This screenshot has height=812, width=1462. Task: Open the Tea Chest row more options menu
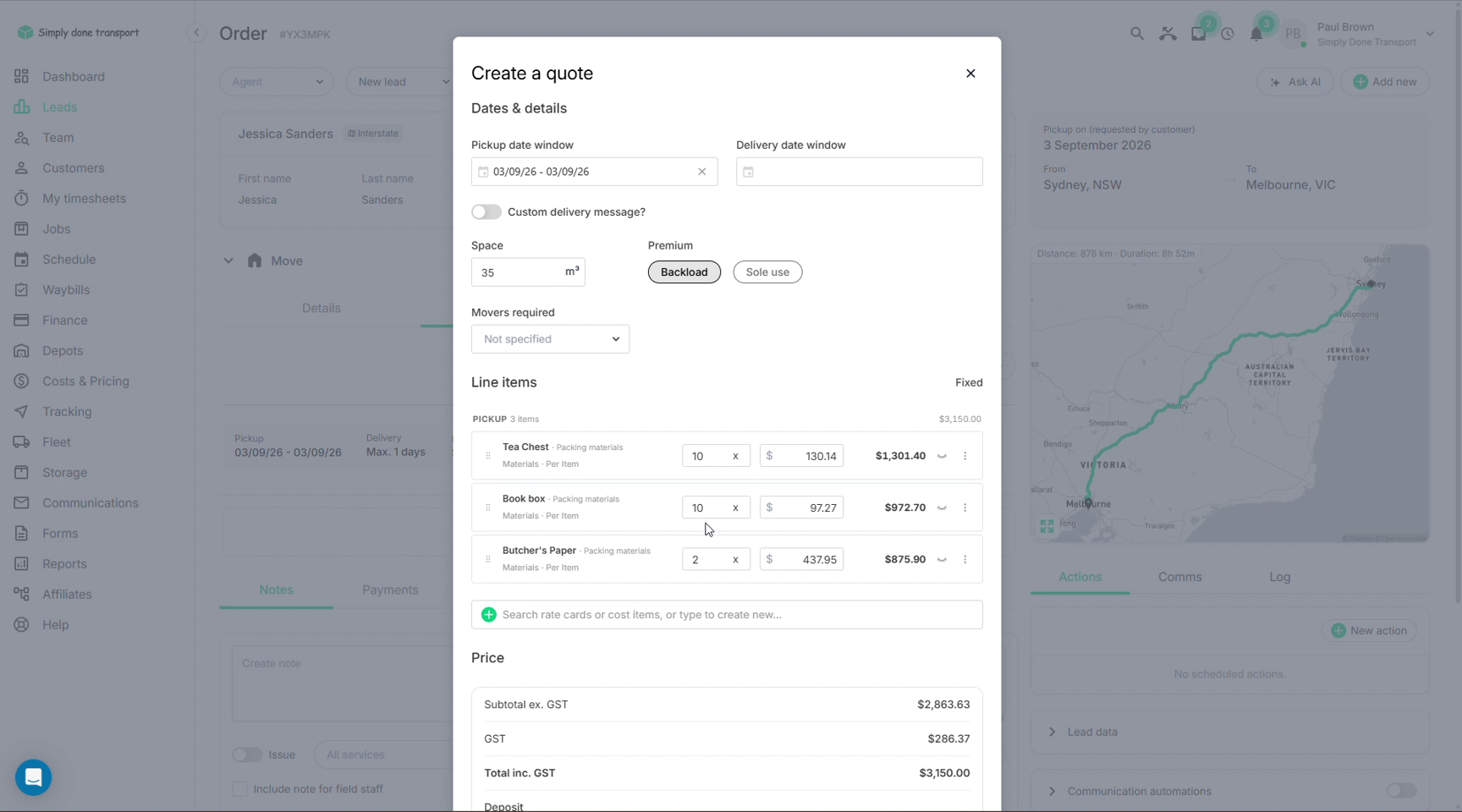965,456
